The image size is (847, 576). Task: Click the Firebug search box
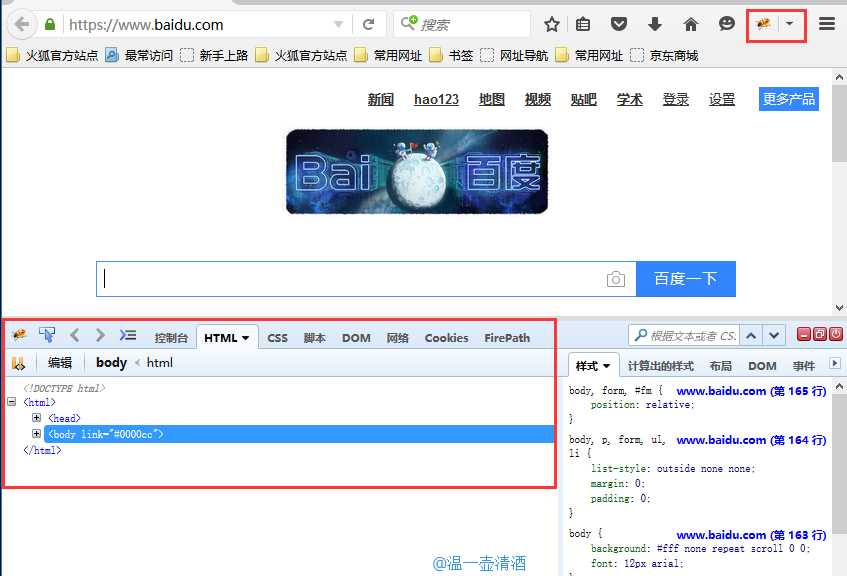pos(684,336)
